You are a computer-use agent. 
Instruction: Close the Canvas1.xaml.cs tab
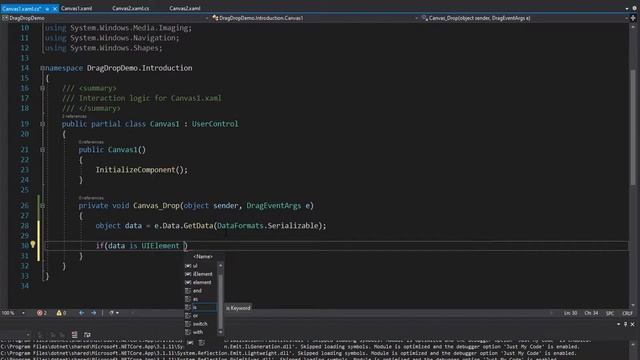coord(55,9)
